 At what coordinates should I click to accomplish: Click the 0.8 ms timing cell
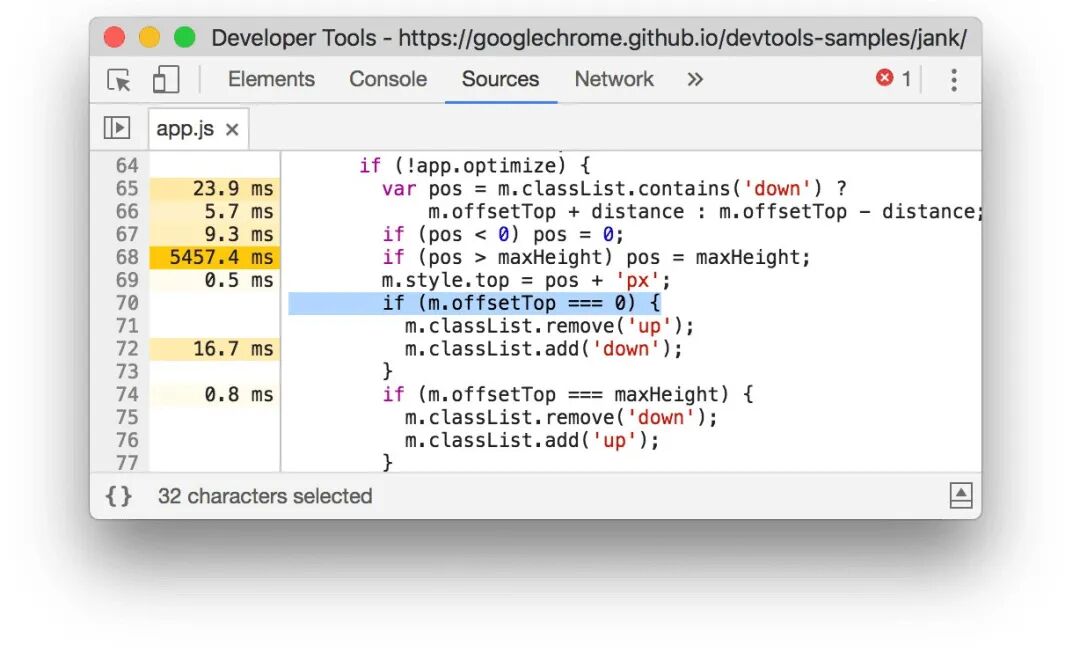pyautogui.click(x=215, y=394)
